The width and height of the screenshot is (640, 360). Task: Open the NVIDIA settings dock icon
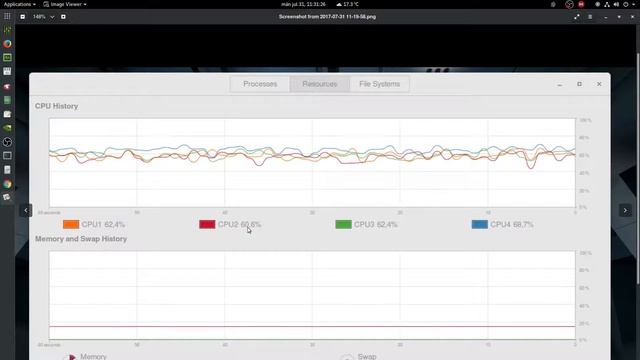[7, 128]
